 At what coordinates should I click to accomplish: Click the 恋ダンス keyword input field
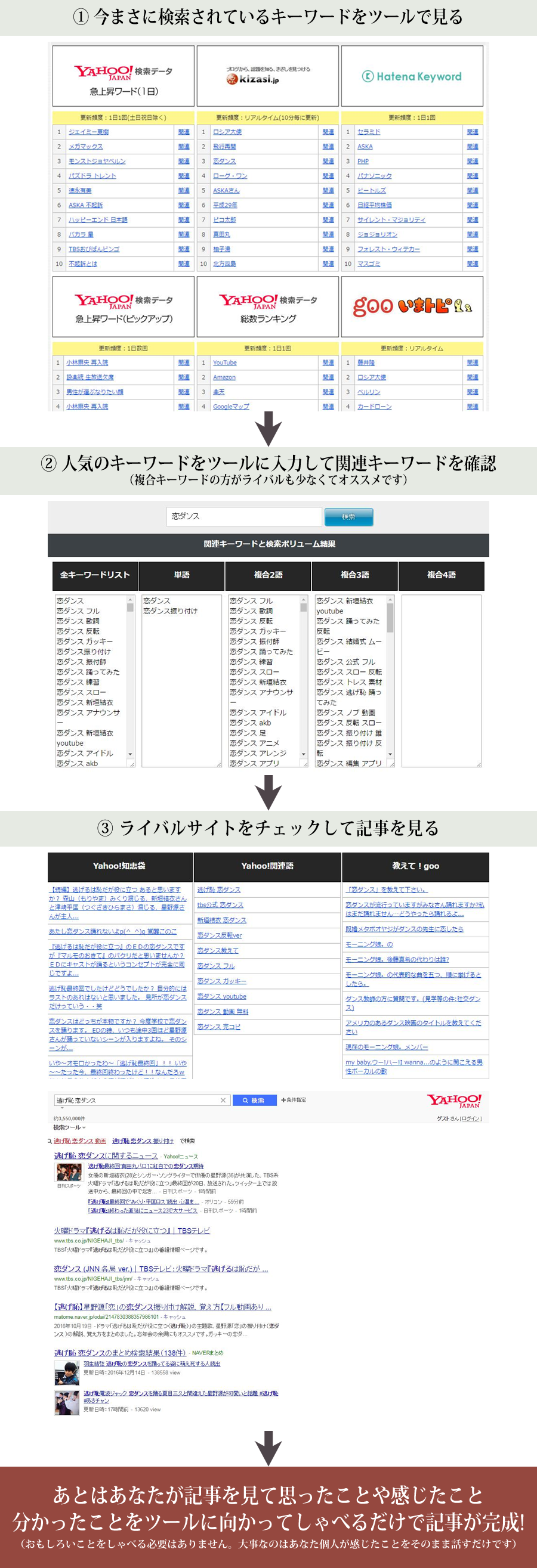243,516
